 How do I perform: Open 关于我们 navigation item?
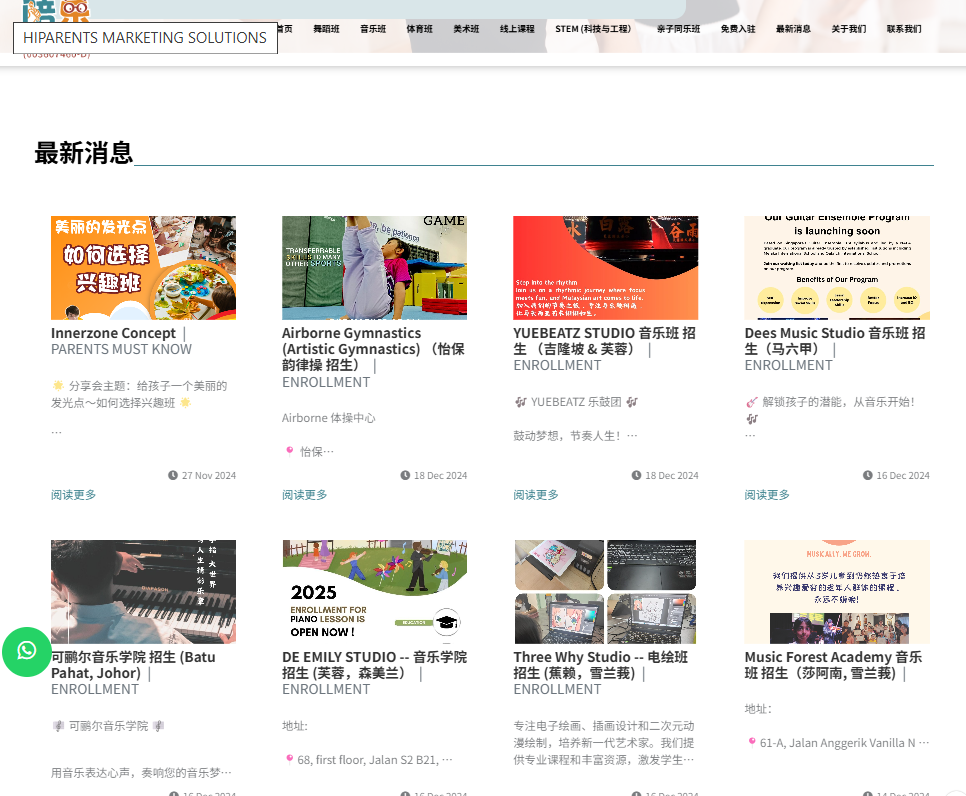point(849,29)
